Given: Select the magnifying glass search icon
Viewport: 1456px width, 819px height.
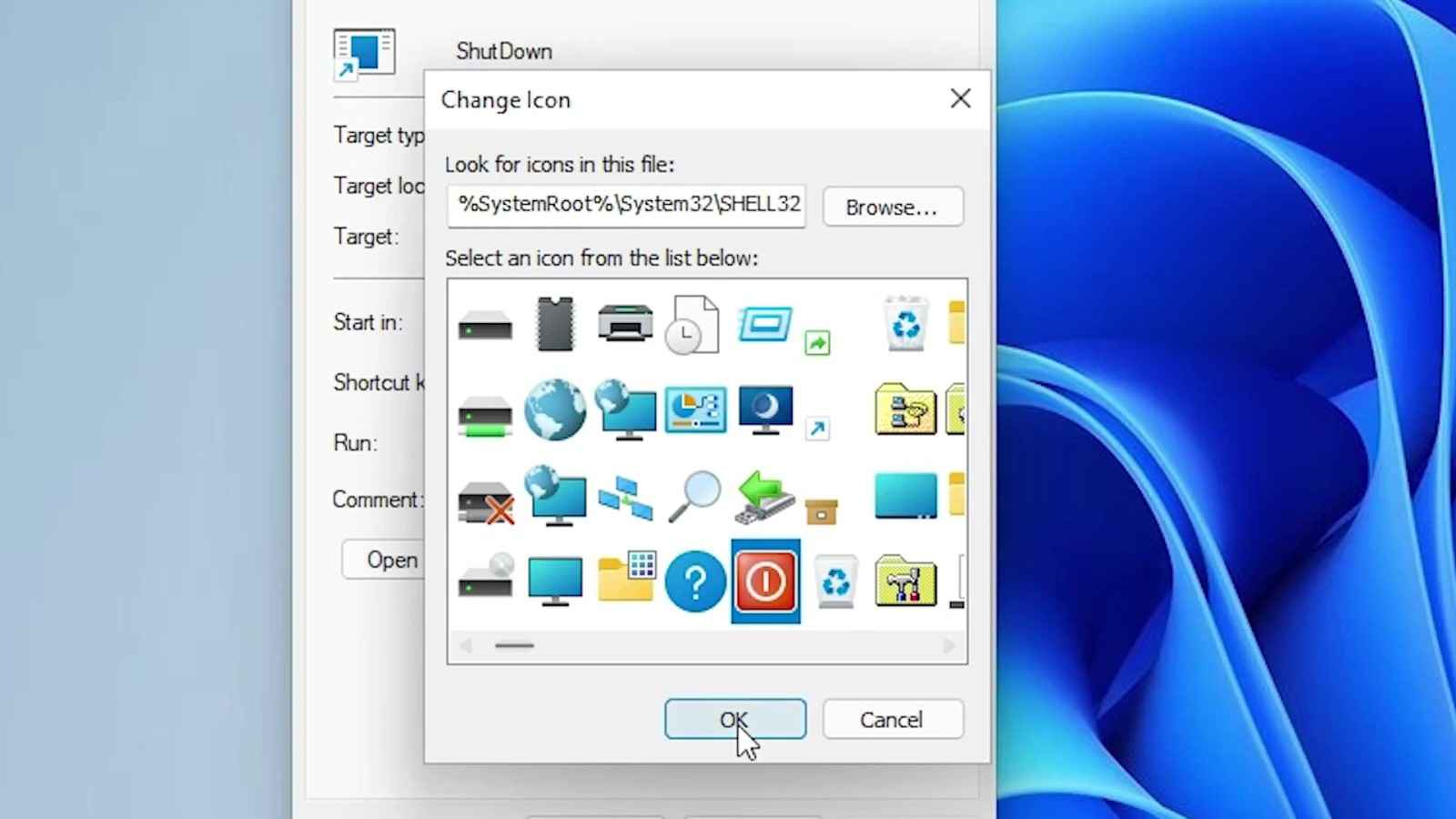Looking at the screenshot, I should (x=695, y=496).
